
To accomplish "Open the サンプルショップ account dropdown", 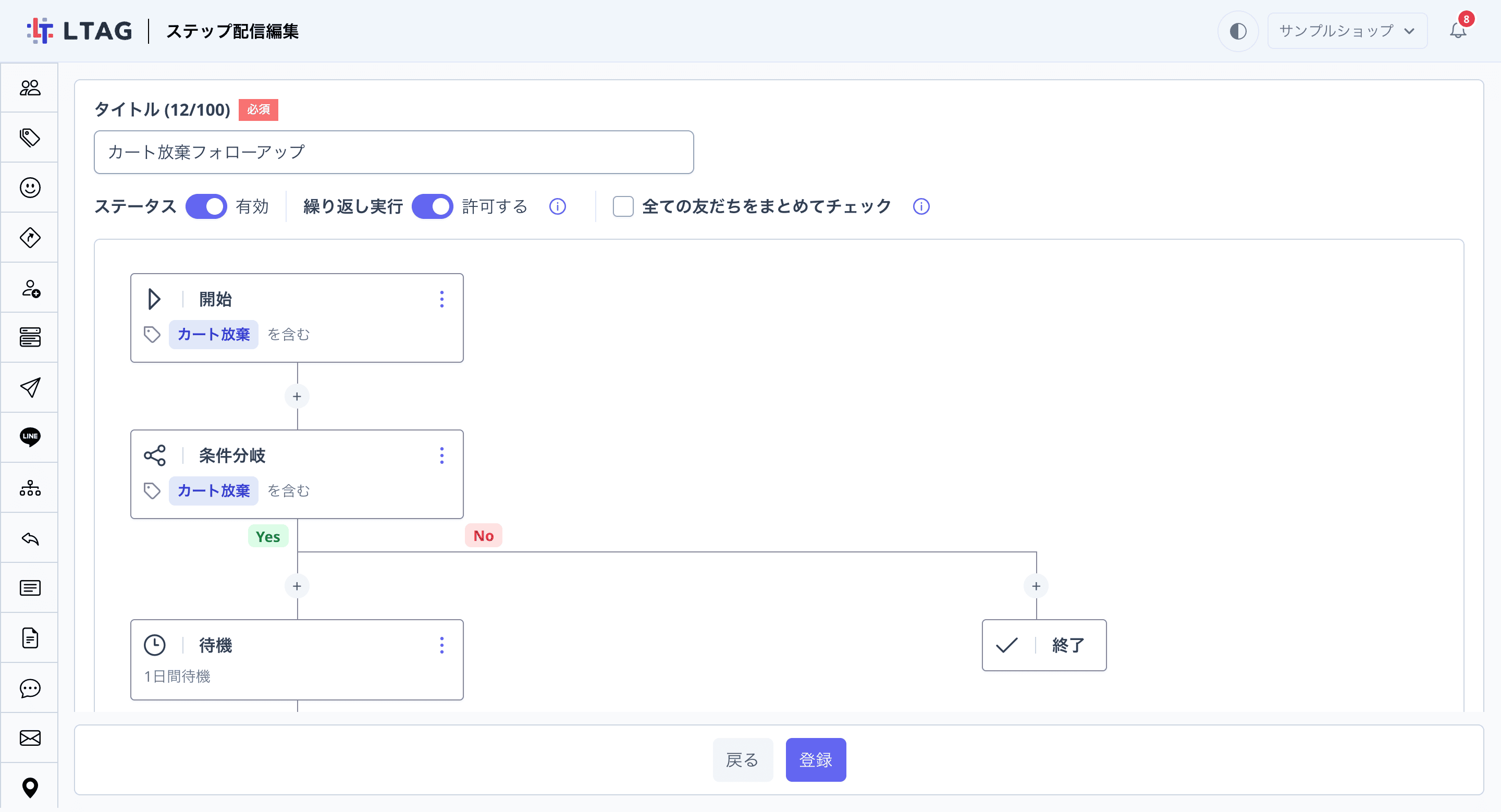I will coord(1347,31).
